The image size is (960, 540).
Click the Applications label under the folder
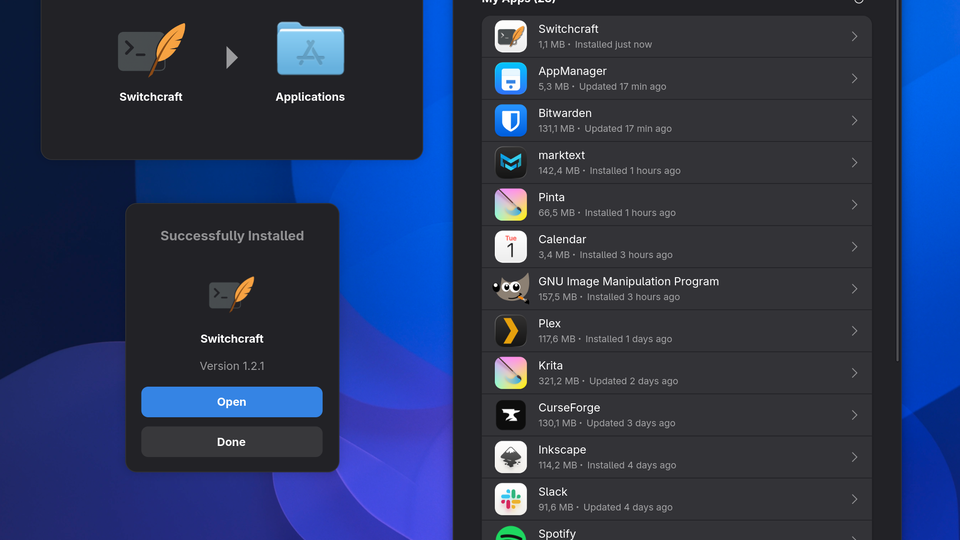(x=310, y=97)
